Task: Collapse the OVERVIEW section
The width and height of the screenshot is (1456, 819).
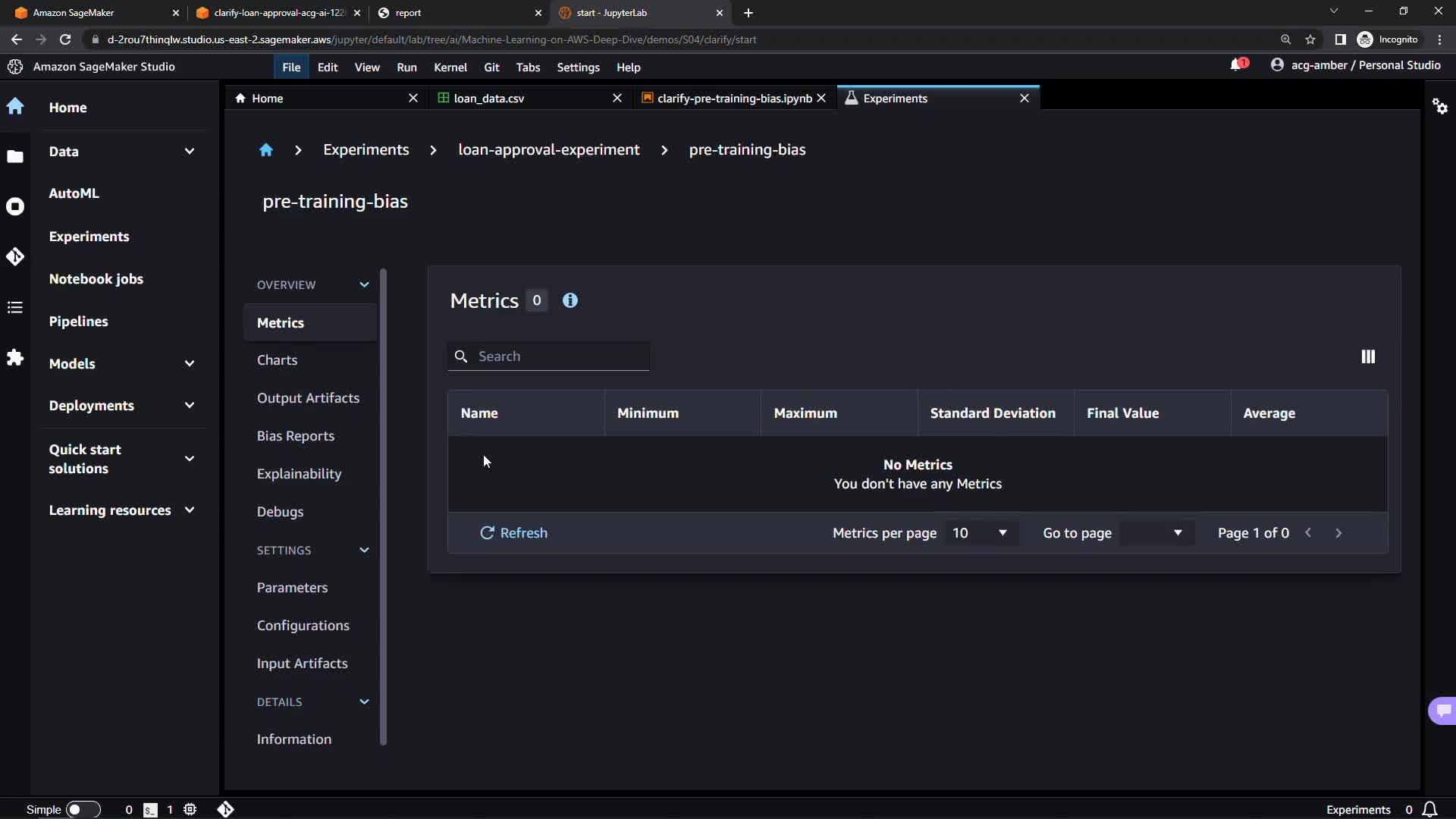Action: (364, 285)
